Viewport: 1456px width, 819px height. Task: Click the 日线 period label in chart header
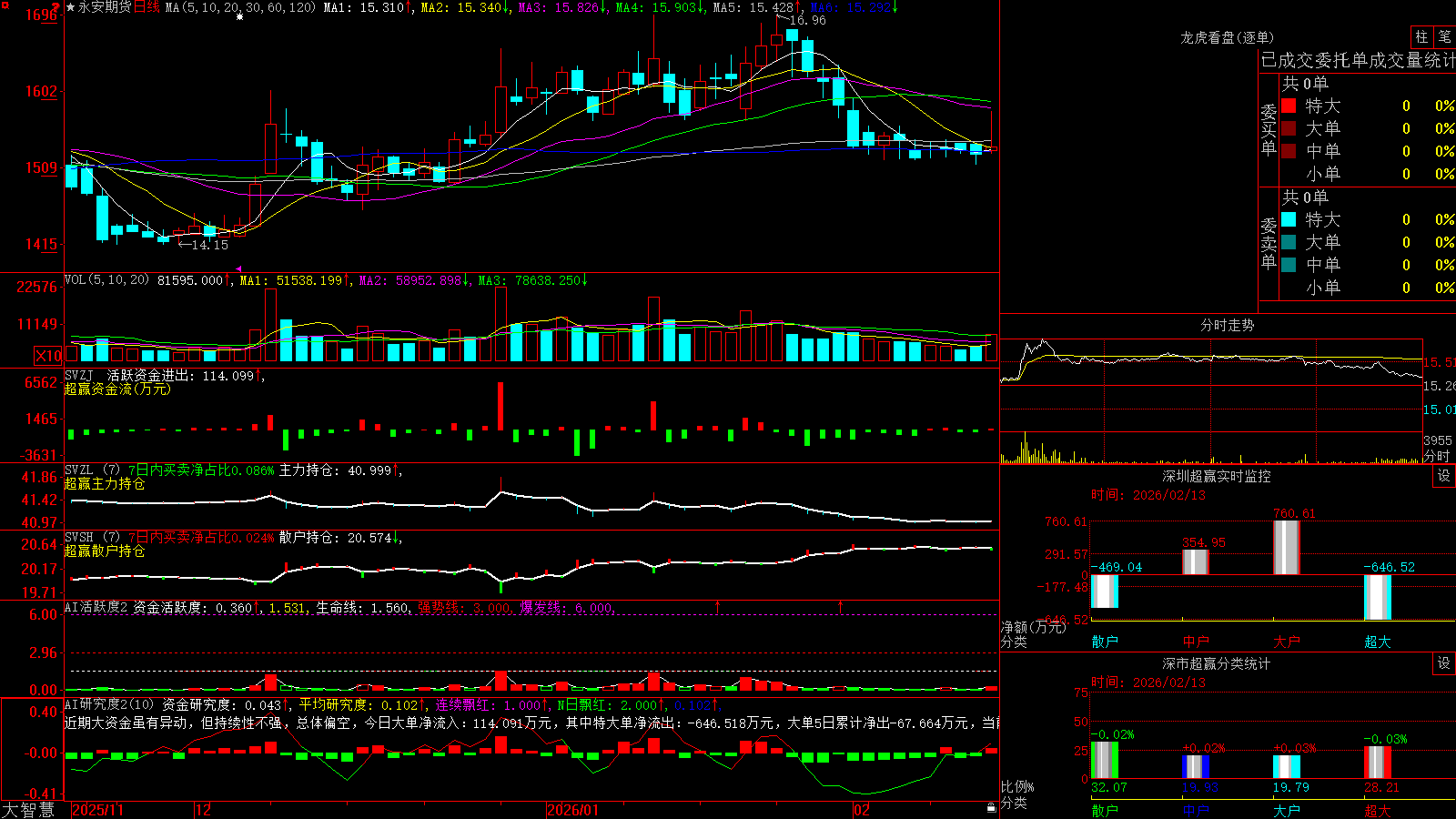click(147, 7)
